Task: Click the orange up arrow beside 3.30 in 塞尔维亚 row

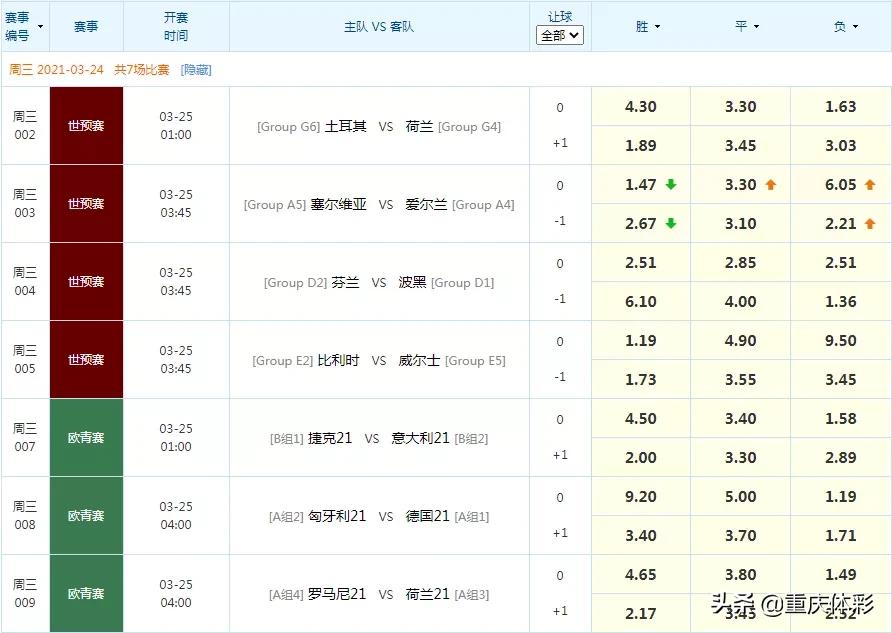Action: point(771,184)
